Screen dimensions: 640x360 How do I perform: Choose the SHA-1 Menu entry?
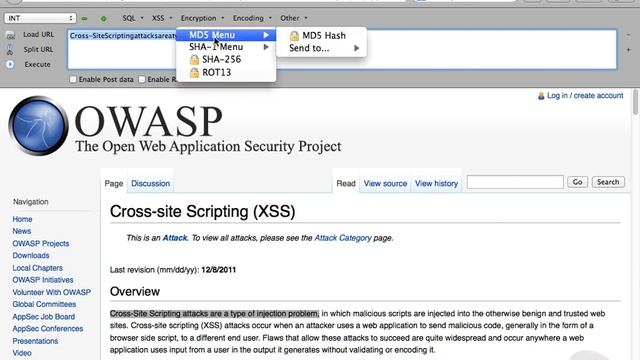click(x=226, y=47)
